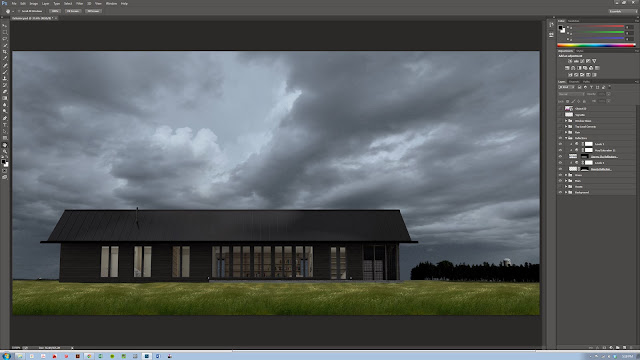Add a Brightness/Contrast adjustment

570,61
